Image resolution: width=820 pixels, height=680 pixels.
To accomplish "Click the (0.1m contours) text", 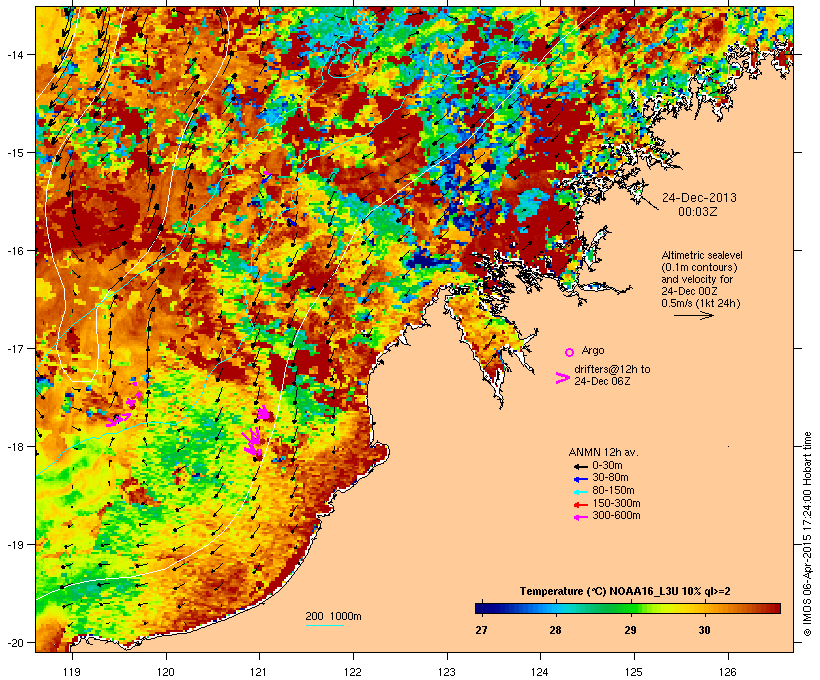I will [699, 267].
